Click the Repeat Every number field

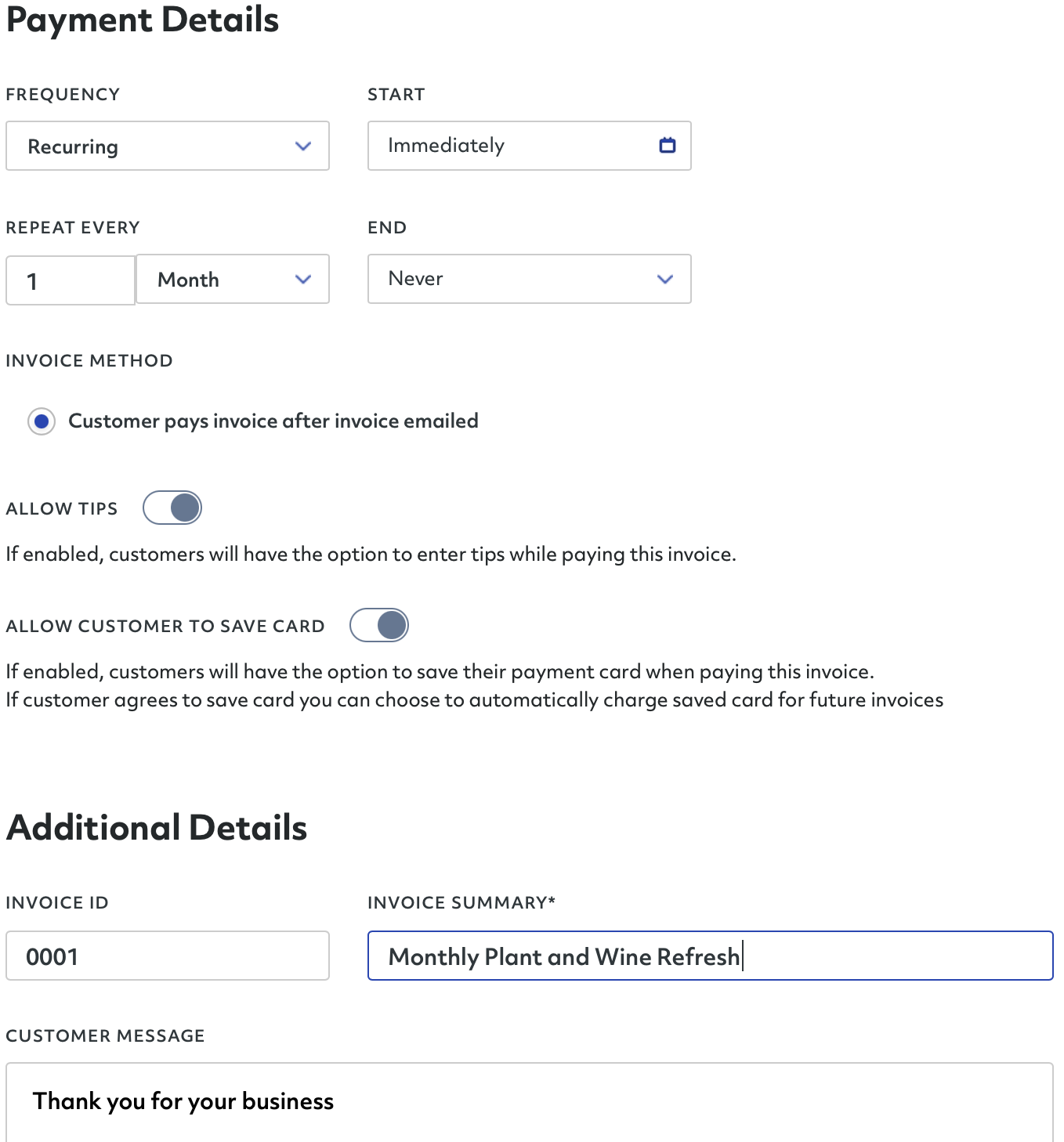[71, 280]
